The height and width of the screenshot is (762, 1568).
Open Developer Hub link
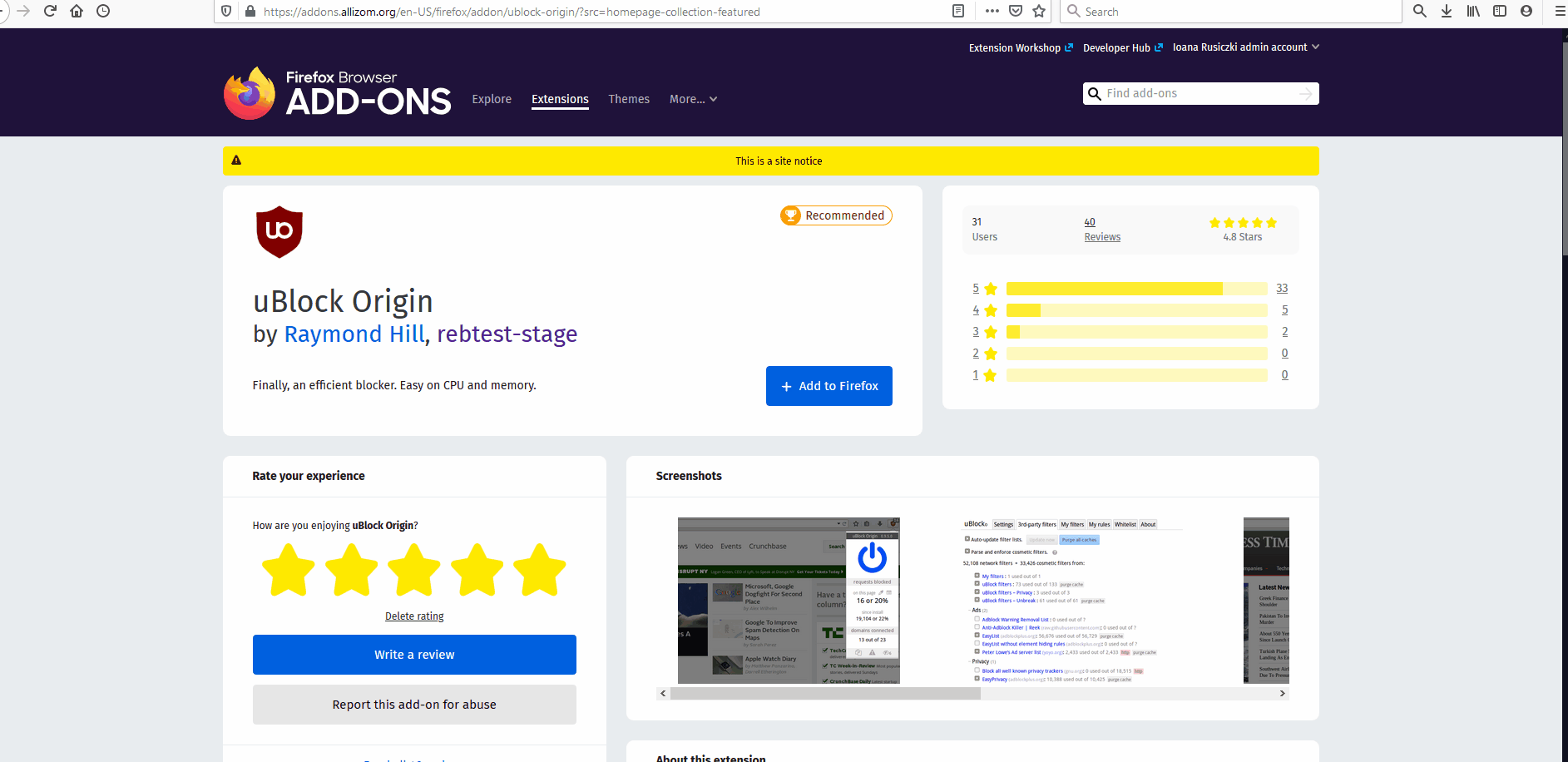pos(1123,48)
